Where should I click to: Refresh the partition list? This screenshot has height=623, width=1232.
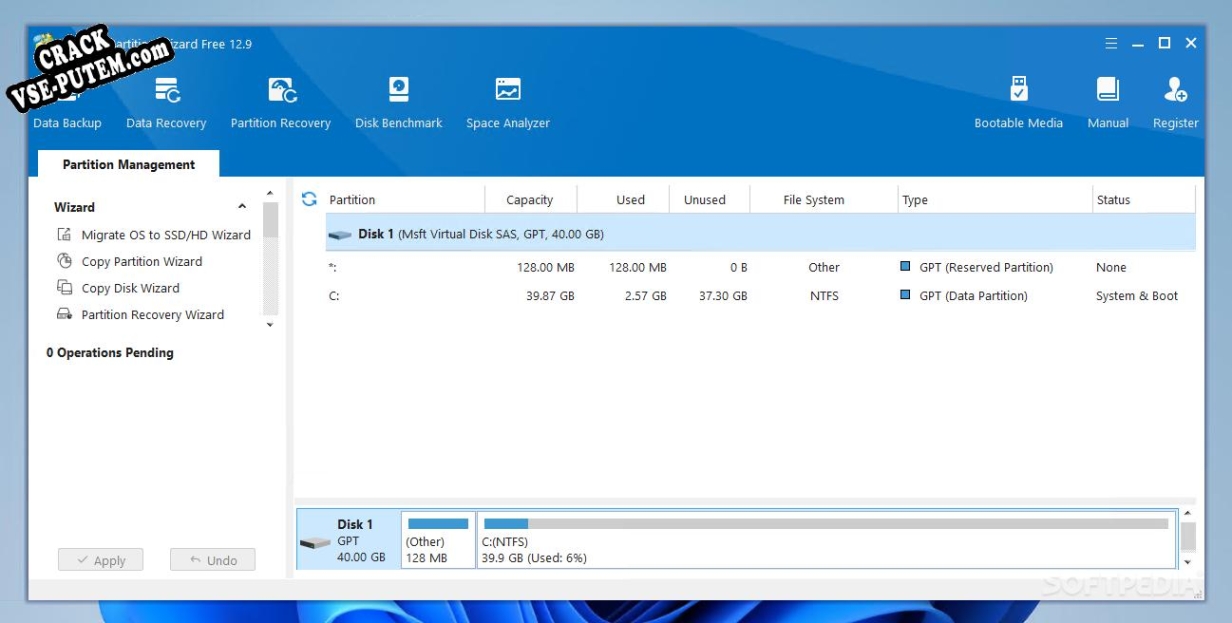[309, 199]
